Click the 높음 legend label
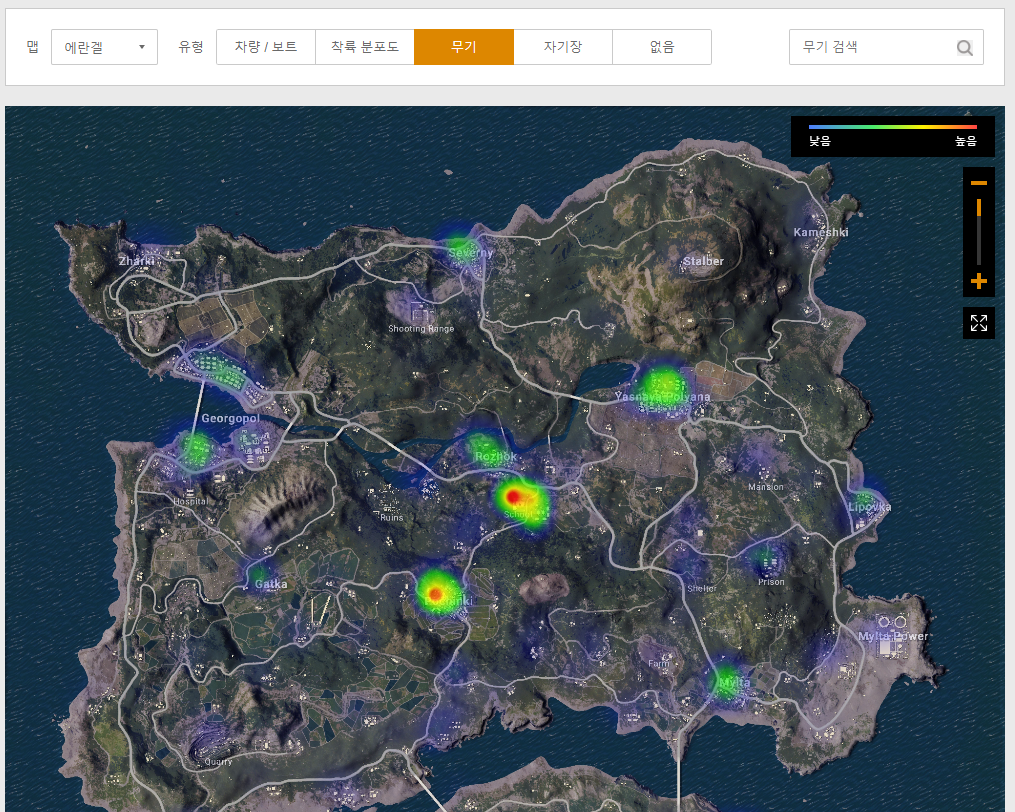 [966, 141]
